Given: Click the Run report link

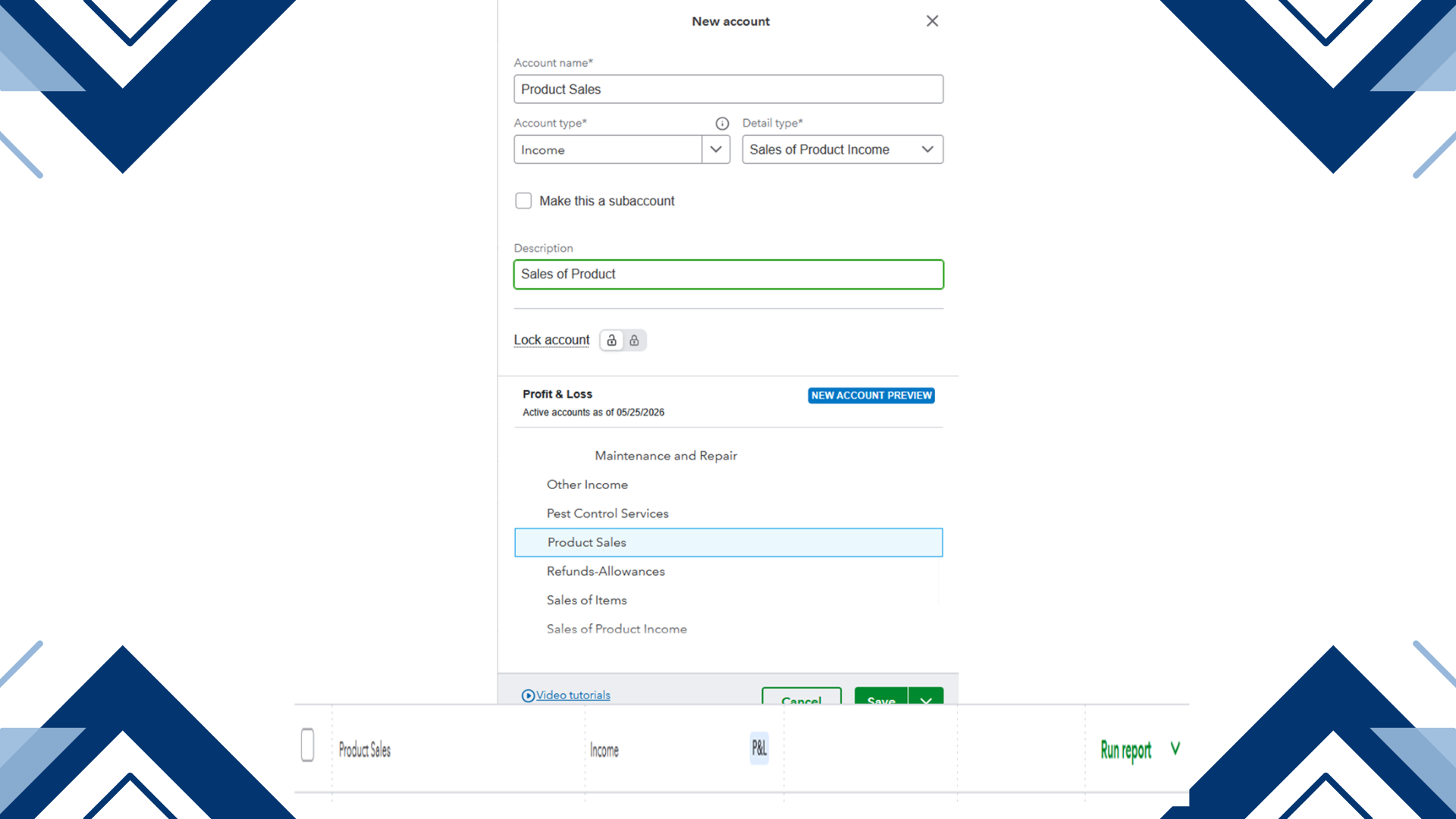Looking at the screenshot, I should pyautogui.click(x=1125, y=750).
